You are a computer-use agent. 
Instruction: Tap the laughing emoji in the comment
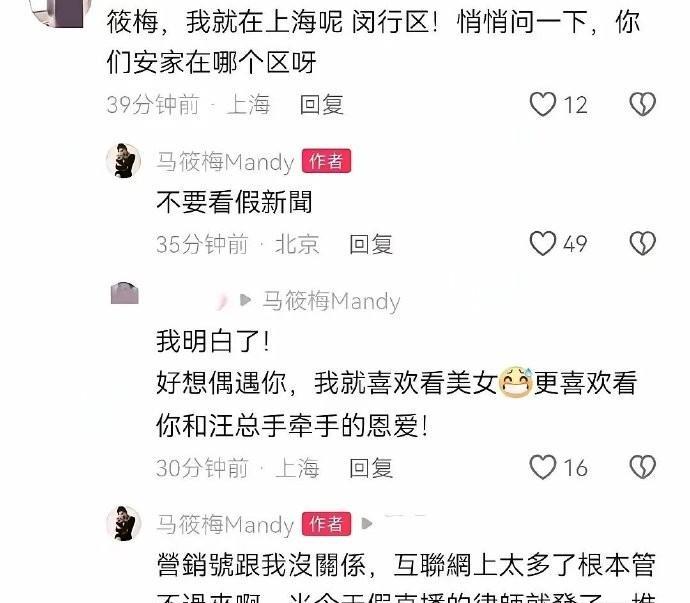(515, 382)
